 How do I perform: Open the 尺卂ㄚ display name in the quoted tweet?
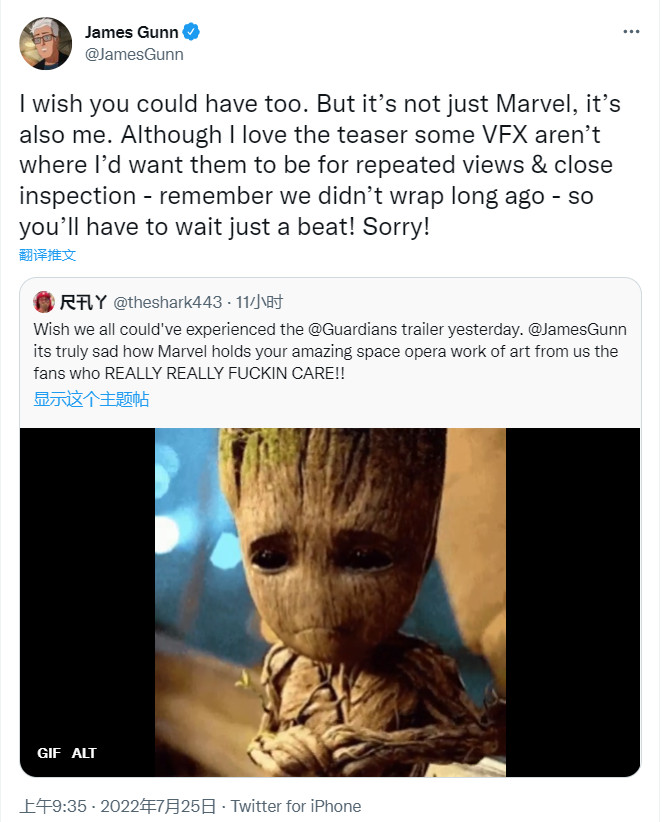pos(82,302)
